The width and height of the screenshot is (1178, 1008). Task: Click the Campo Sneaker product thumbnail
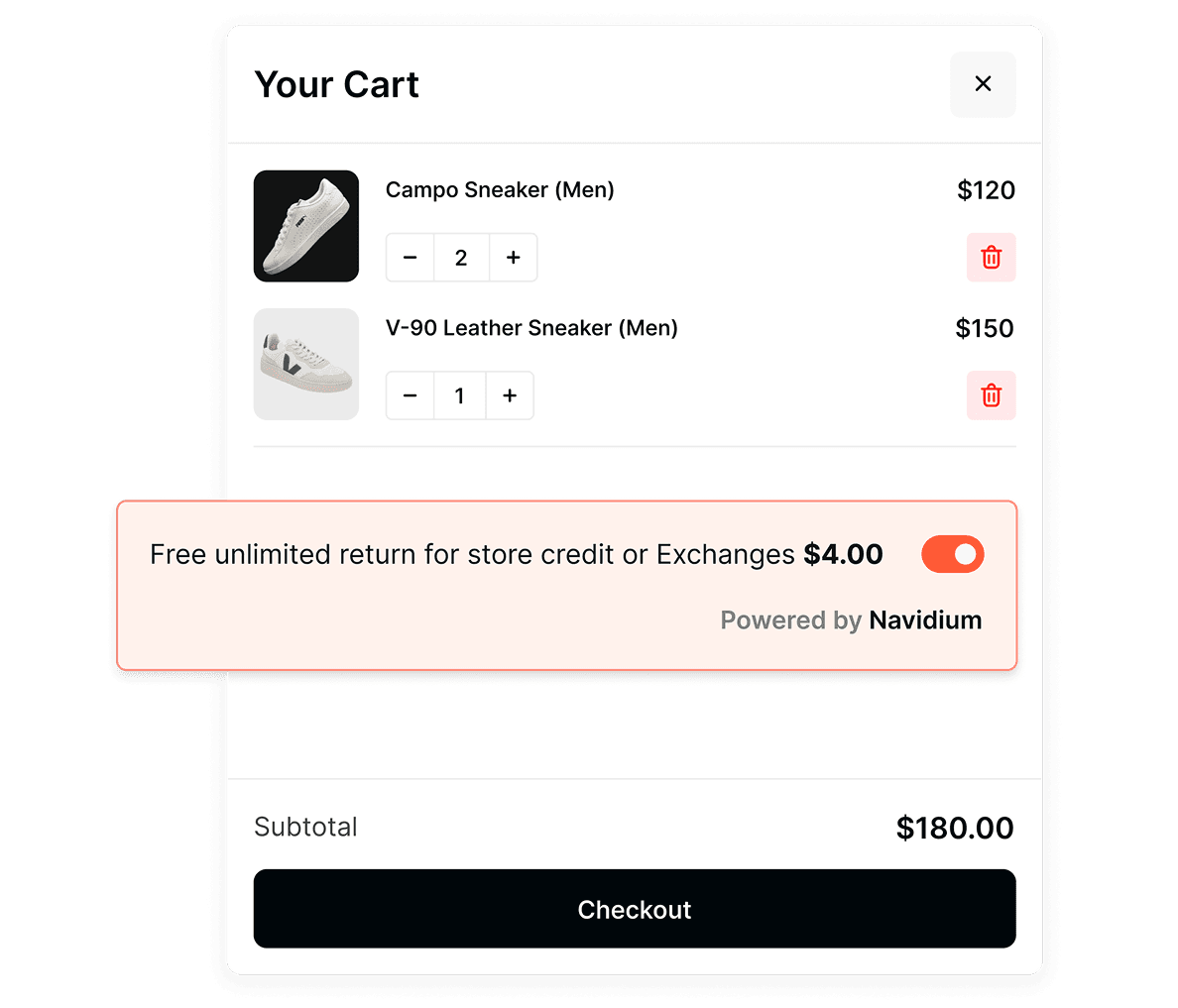(306, 226)
